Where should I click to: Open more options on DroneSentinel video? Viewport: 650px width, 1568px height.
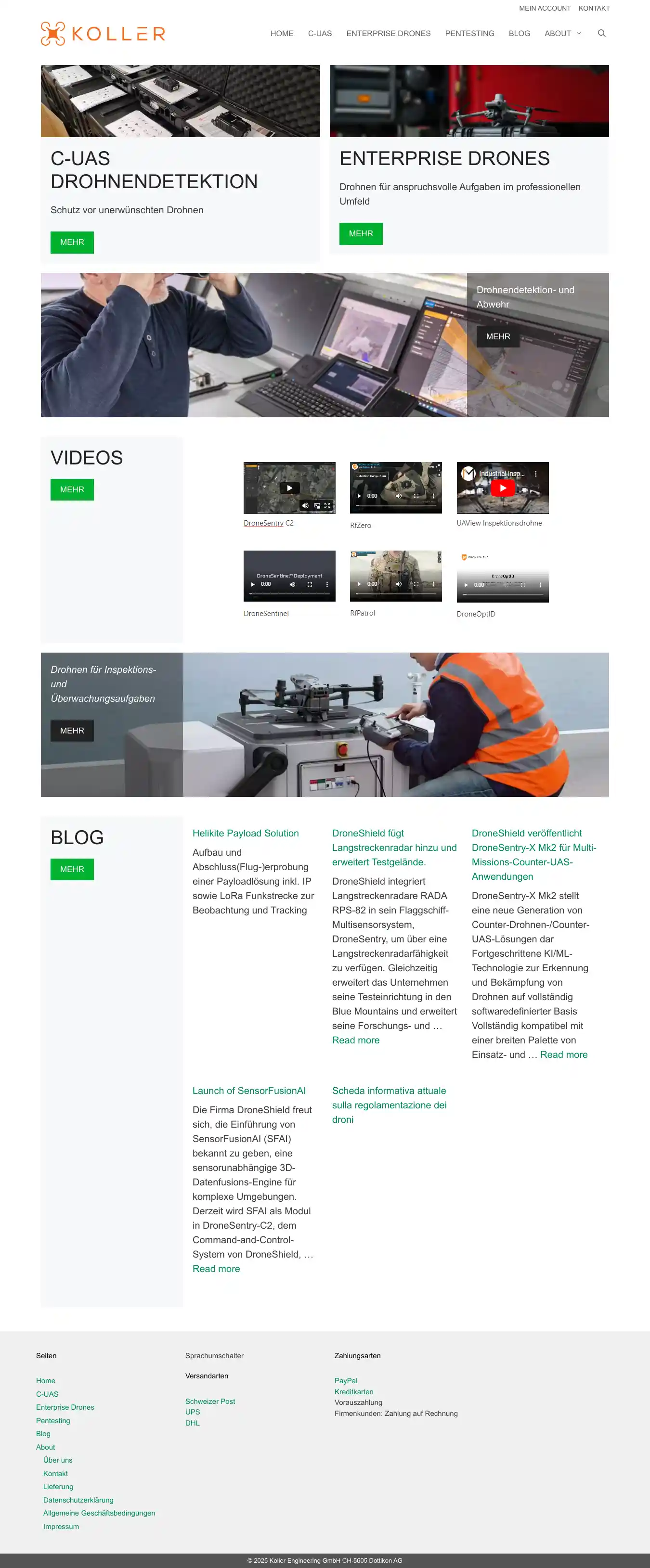click(327, 584)
